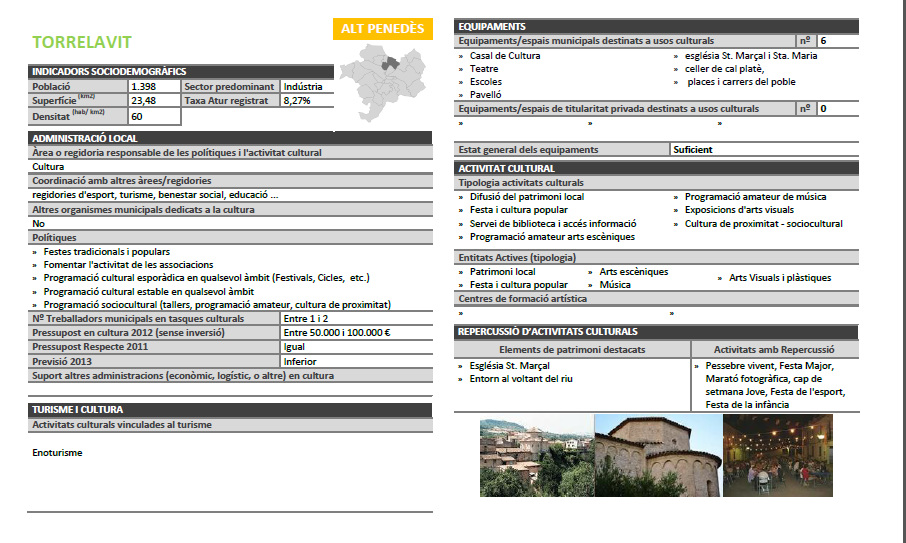Click the ALT PENEDÈS yellow badge

383,29
